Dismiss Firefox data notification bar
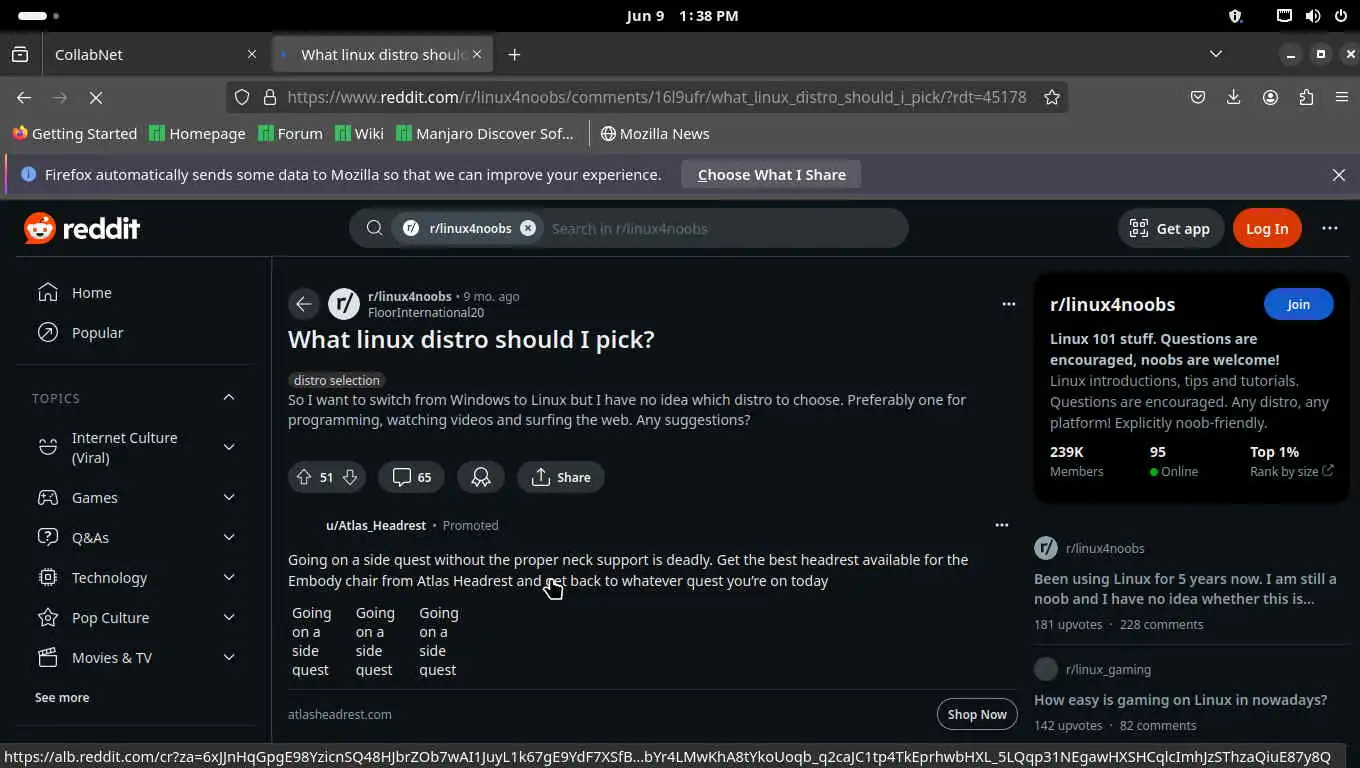This screenshot has width=1360, height=768. (1339, 174)
